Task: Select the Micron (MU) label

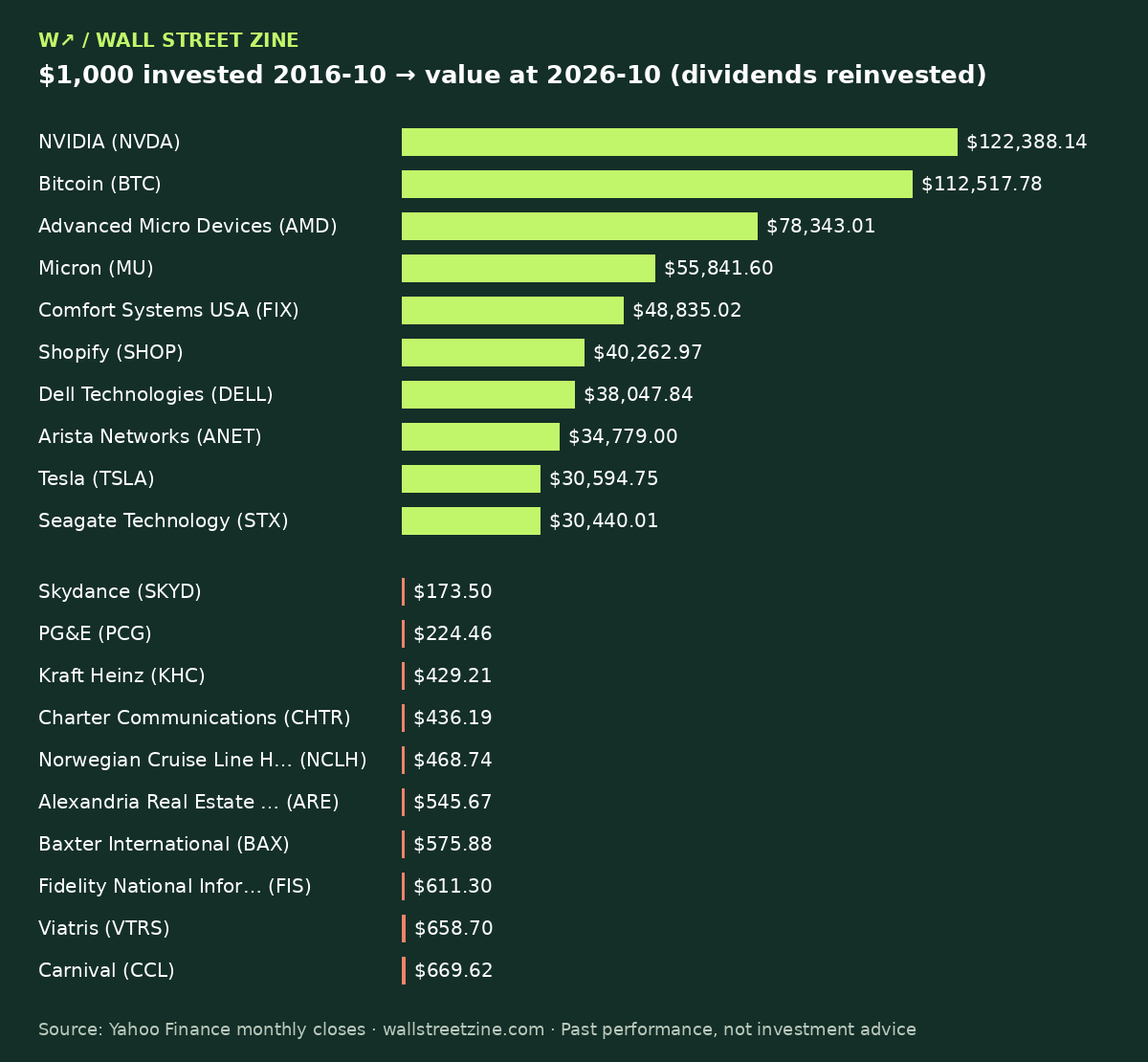Action: tap(96, 269)
